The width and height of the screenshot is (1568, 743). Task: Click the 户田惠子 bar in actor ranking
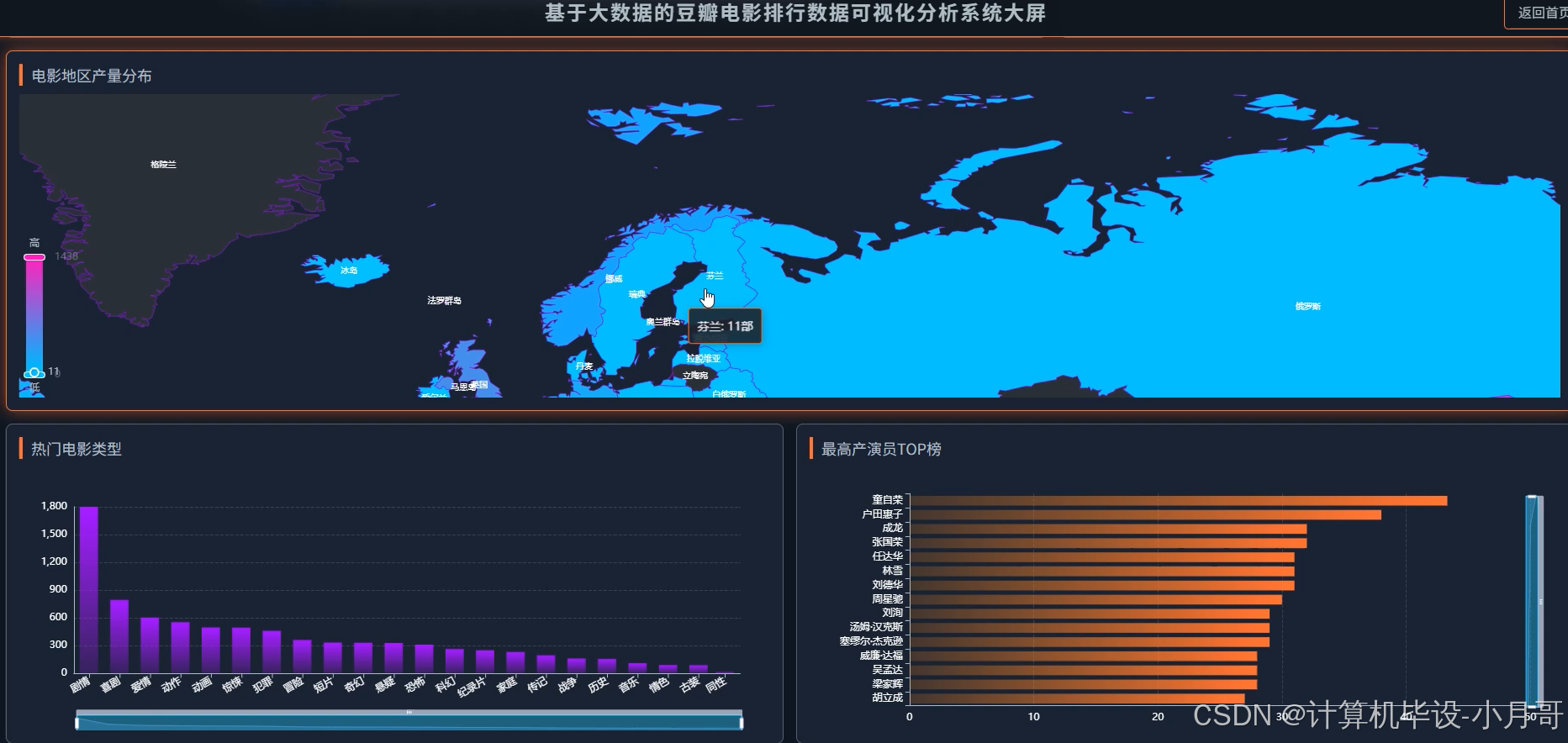1146,514
